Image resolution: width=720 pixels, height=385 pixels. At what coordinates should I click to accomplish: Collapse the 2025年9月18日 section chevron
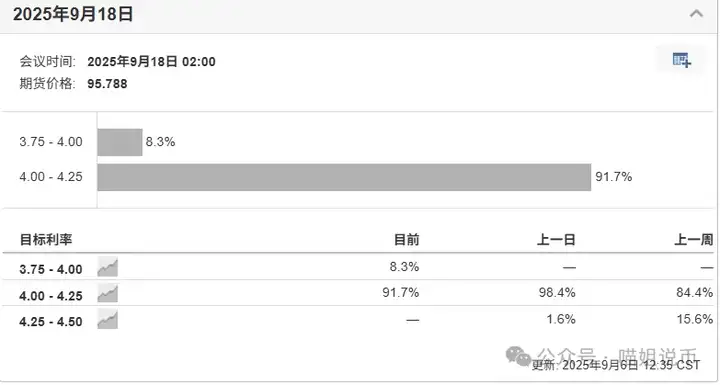[696, 13]
